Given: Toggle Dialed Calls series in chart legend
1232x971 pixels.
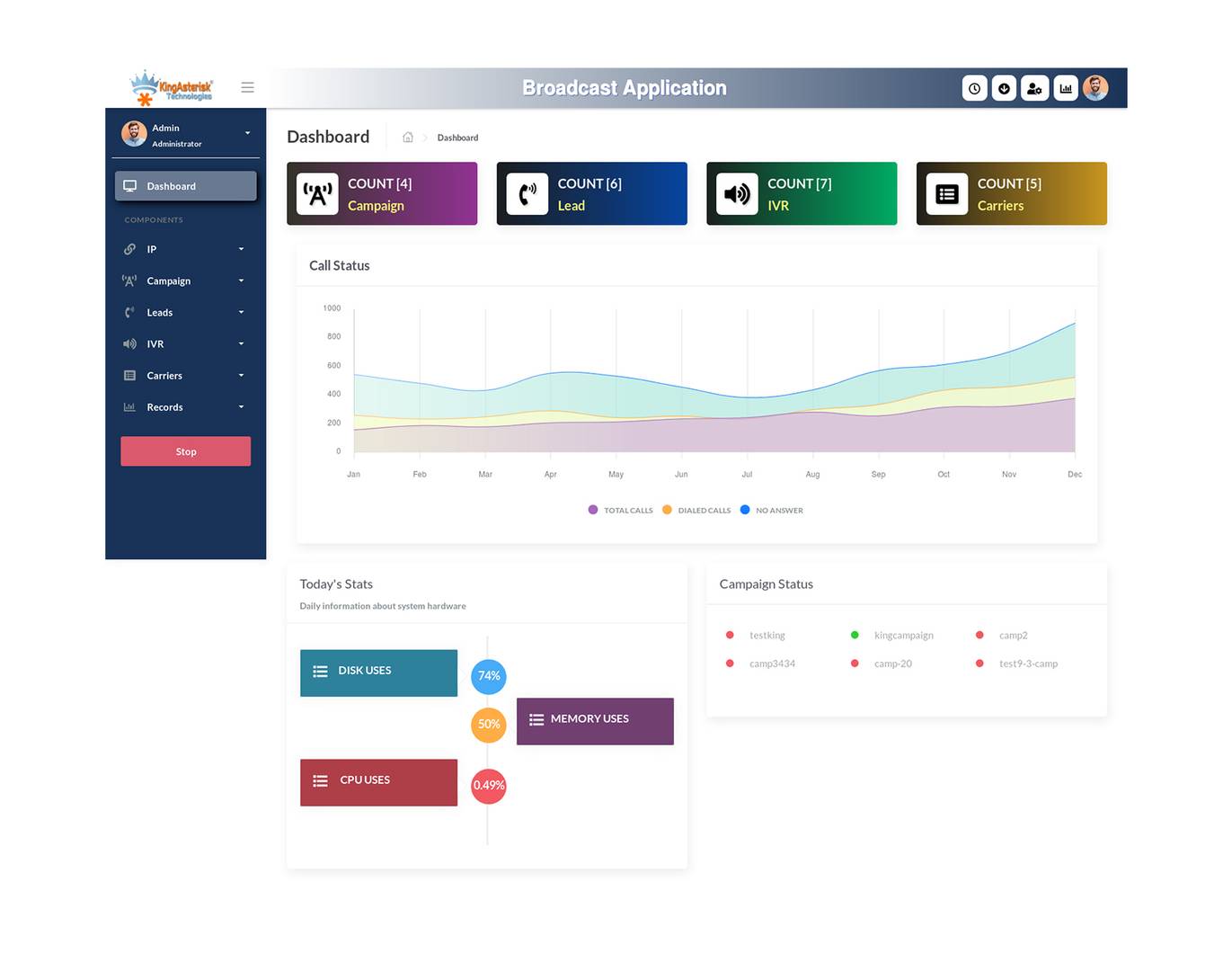Looking at the screenshot, I should (696, 510).
